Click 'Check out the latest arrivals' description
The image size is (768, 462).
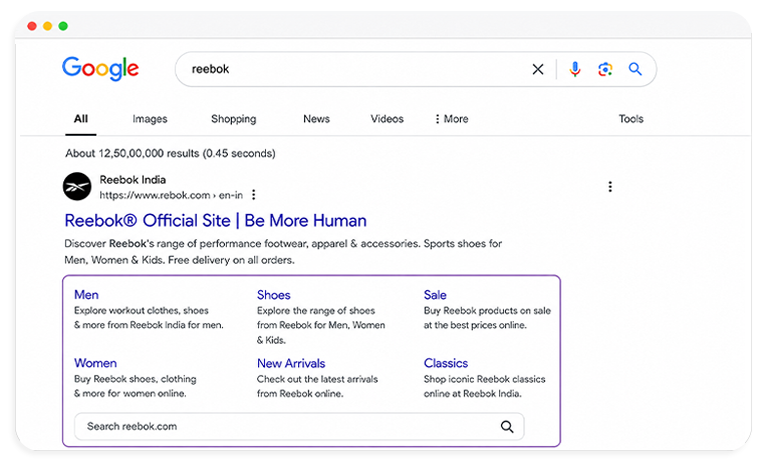click(317, 386)
